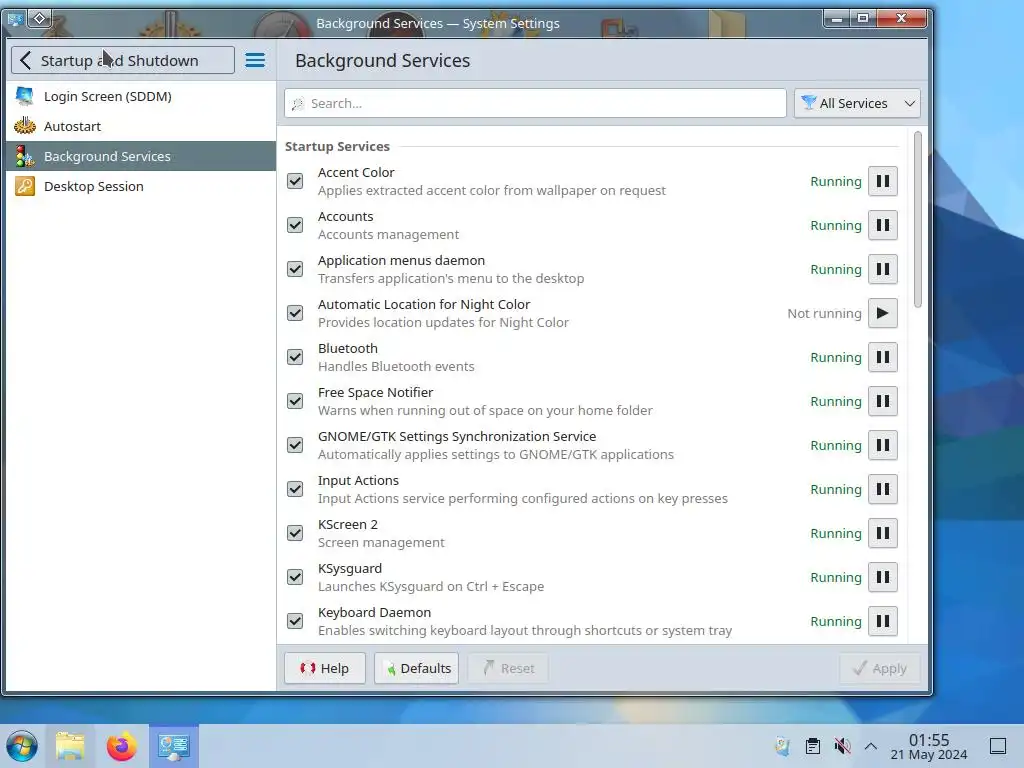Pause the GNOME/GTK Settings Synchronization Service

pos(882,445)
